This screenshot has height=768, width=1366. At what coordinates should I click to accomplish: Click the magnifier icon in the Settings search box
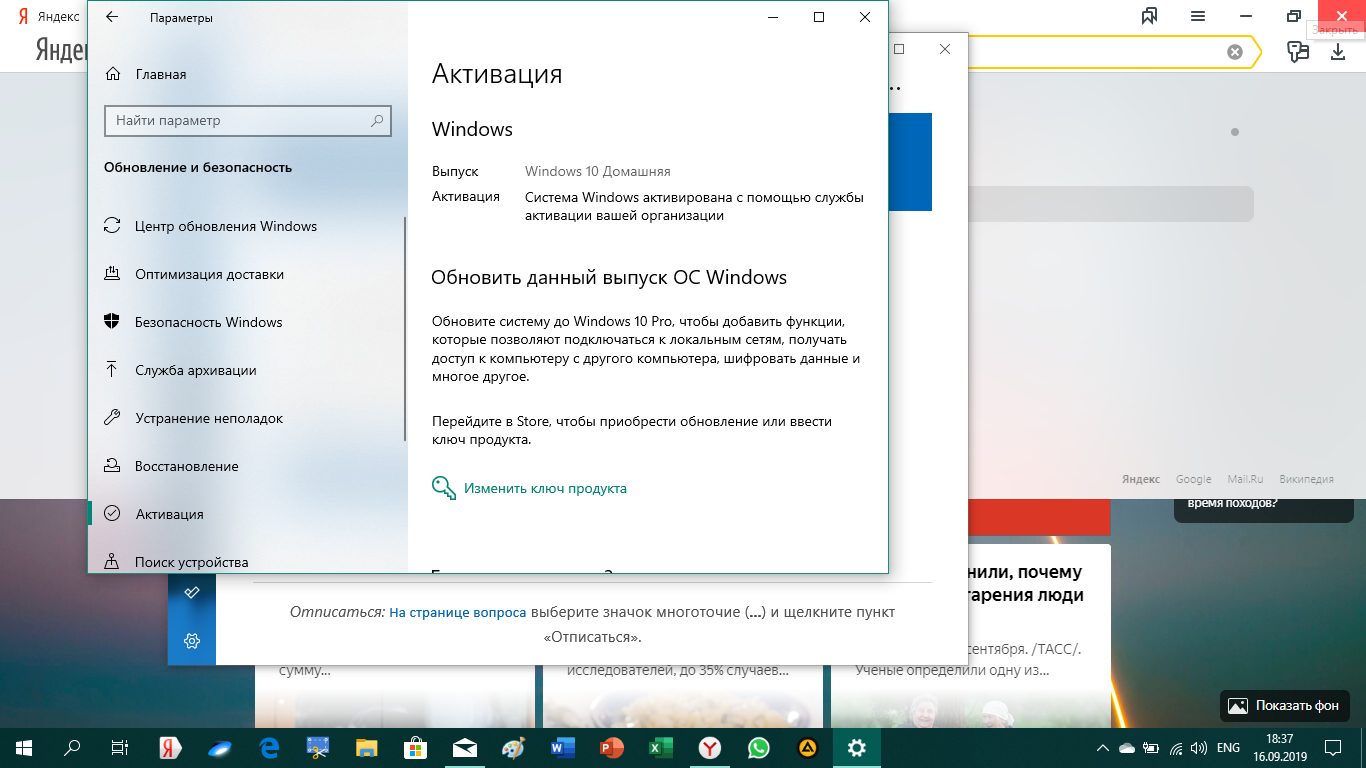coord(377,120)
